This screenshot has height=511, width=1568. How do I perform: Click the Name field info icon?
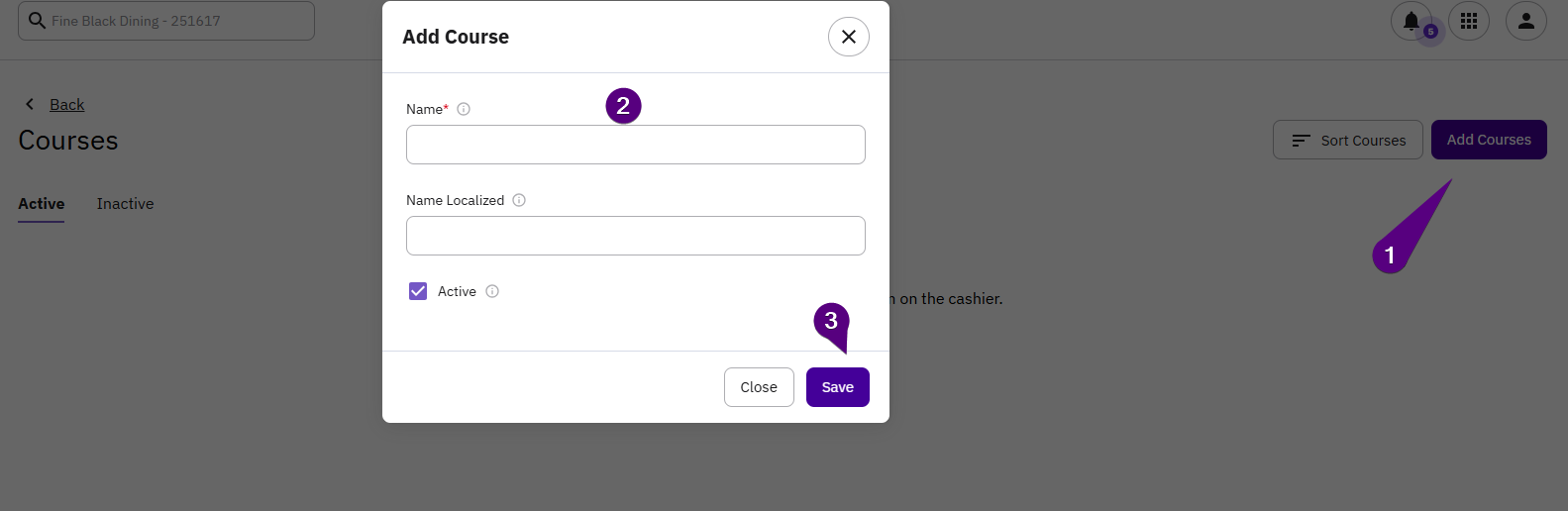(464, 109)
